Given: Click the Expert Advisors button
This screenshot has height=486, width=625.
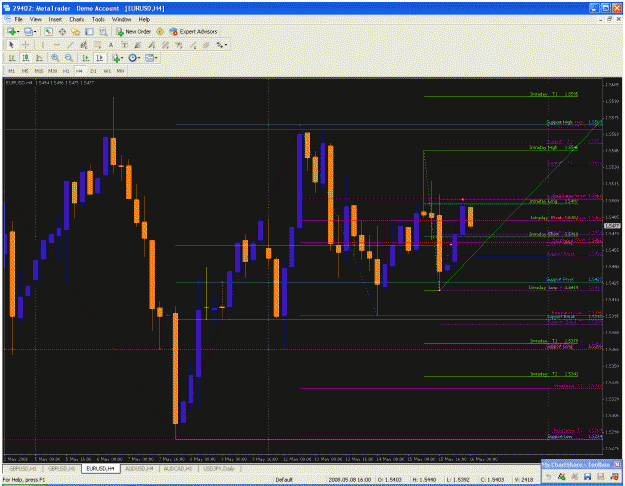Looking at the screenshot, I should coord(193,31).
